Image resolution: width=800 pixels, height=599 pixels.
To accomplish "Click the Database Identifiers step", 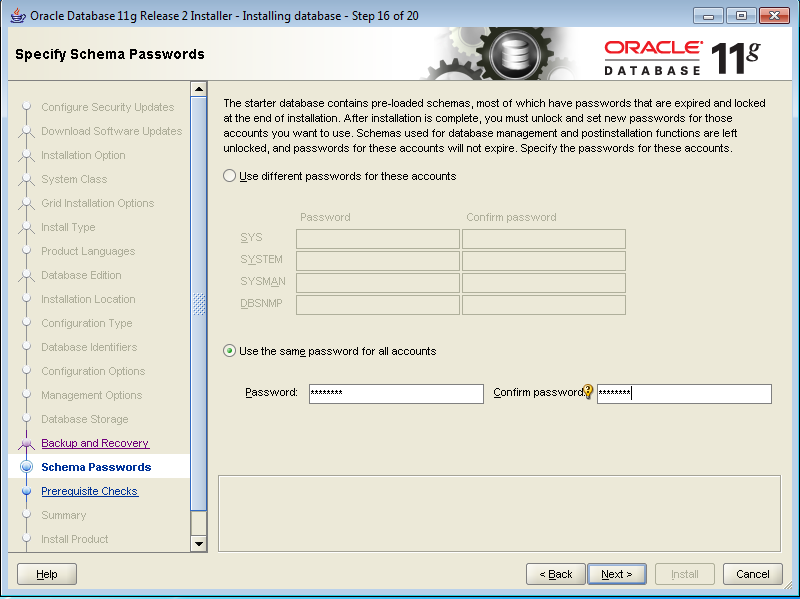I will (89, 347).
